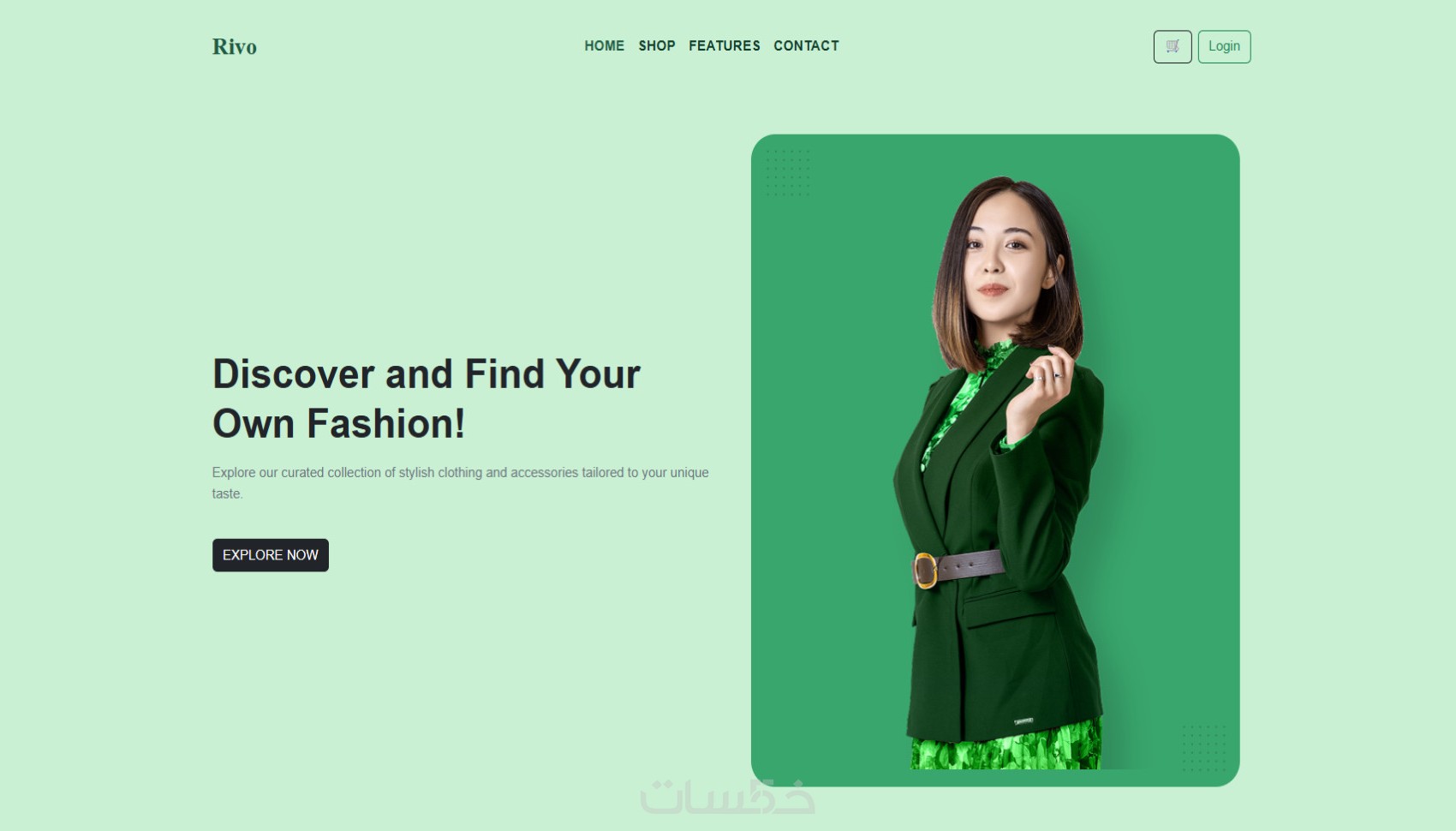Click the dotted pattern at the card's top-left
Viewport: 1456px width, 831px height.
[787, 173]
